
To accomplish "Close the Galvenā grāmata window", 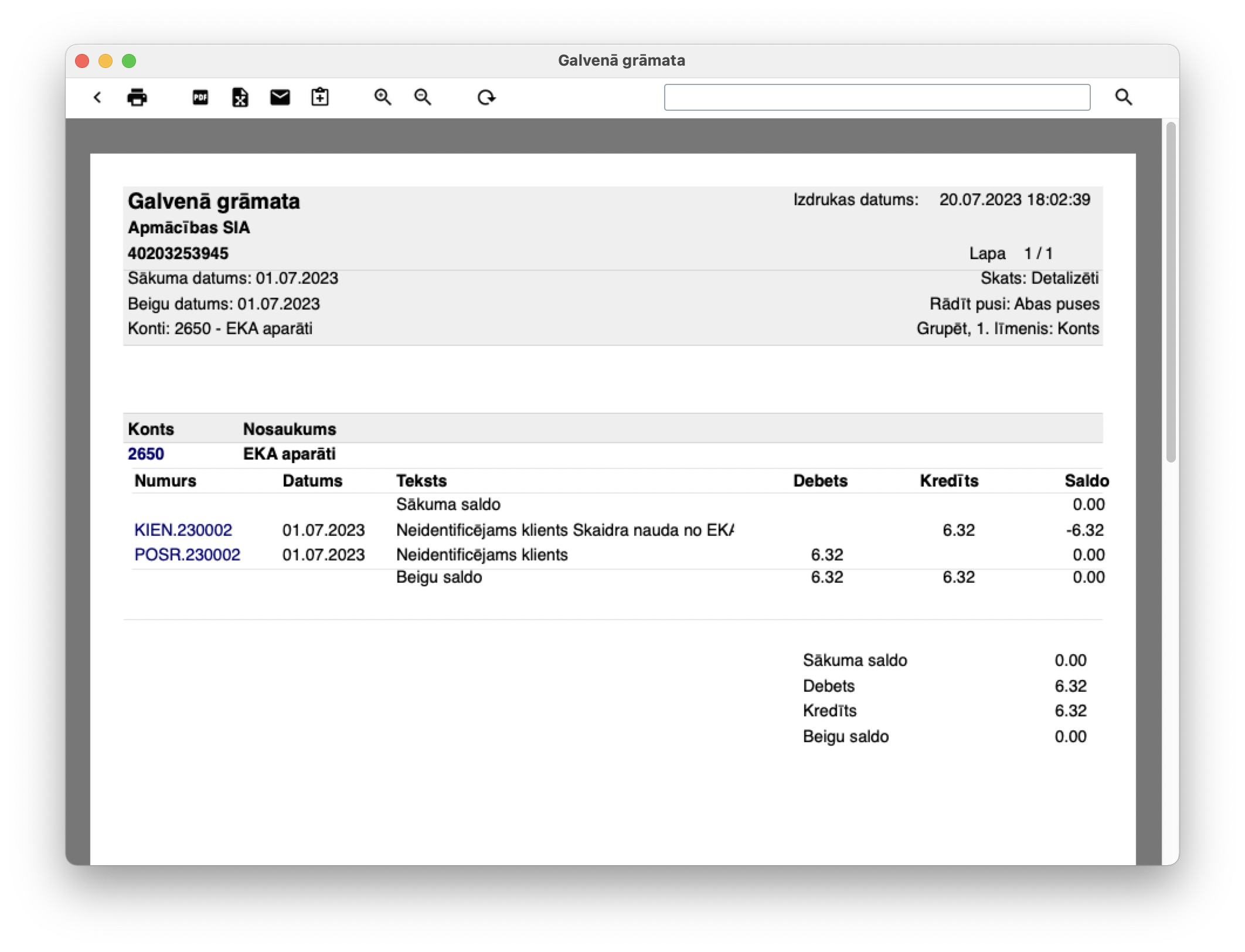I will [82, 61].
